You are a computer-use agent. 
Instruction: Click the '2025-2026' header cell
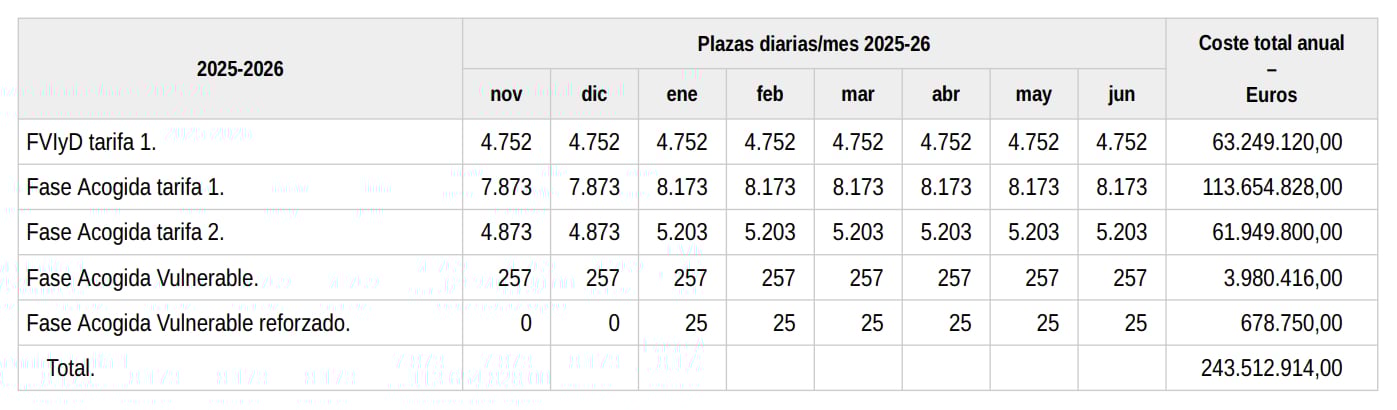(240, 69)
